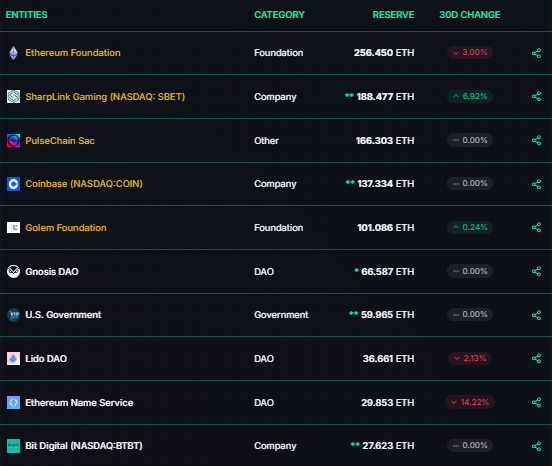Sort by the ENTITIES column header
The width and height of the screenshot is (552, 466).
pyautogui.click(x=26, y=15)
